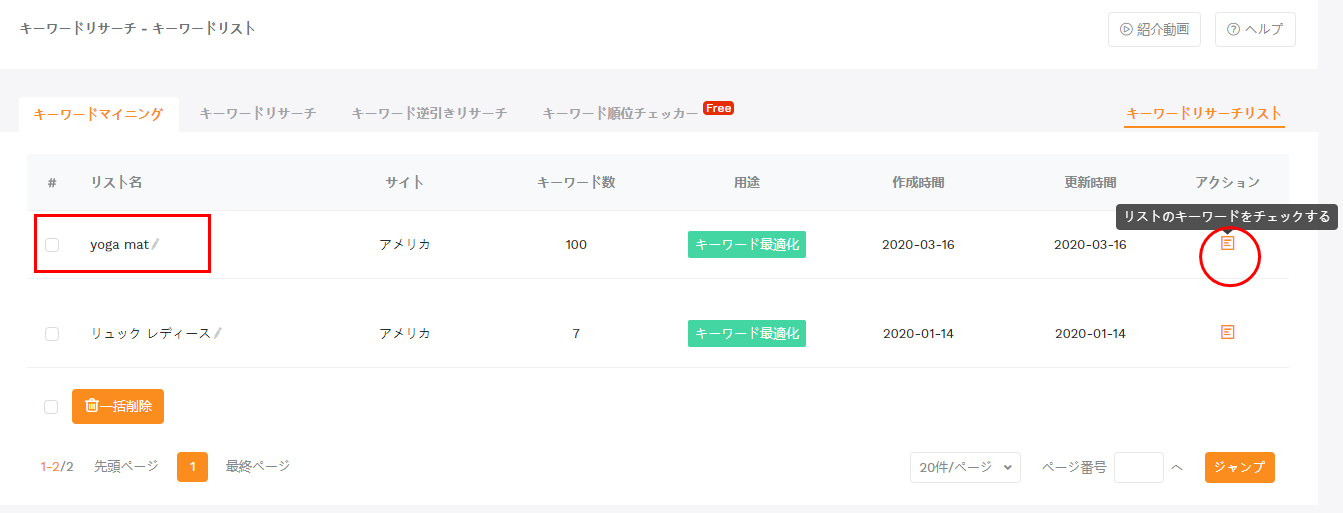
Task: Click the ジャンプ button
Action: pyautogui.click(x=1239, y=467)
